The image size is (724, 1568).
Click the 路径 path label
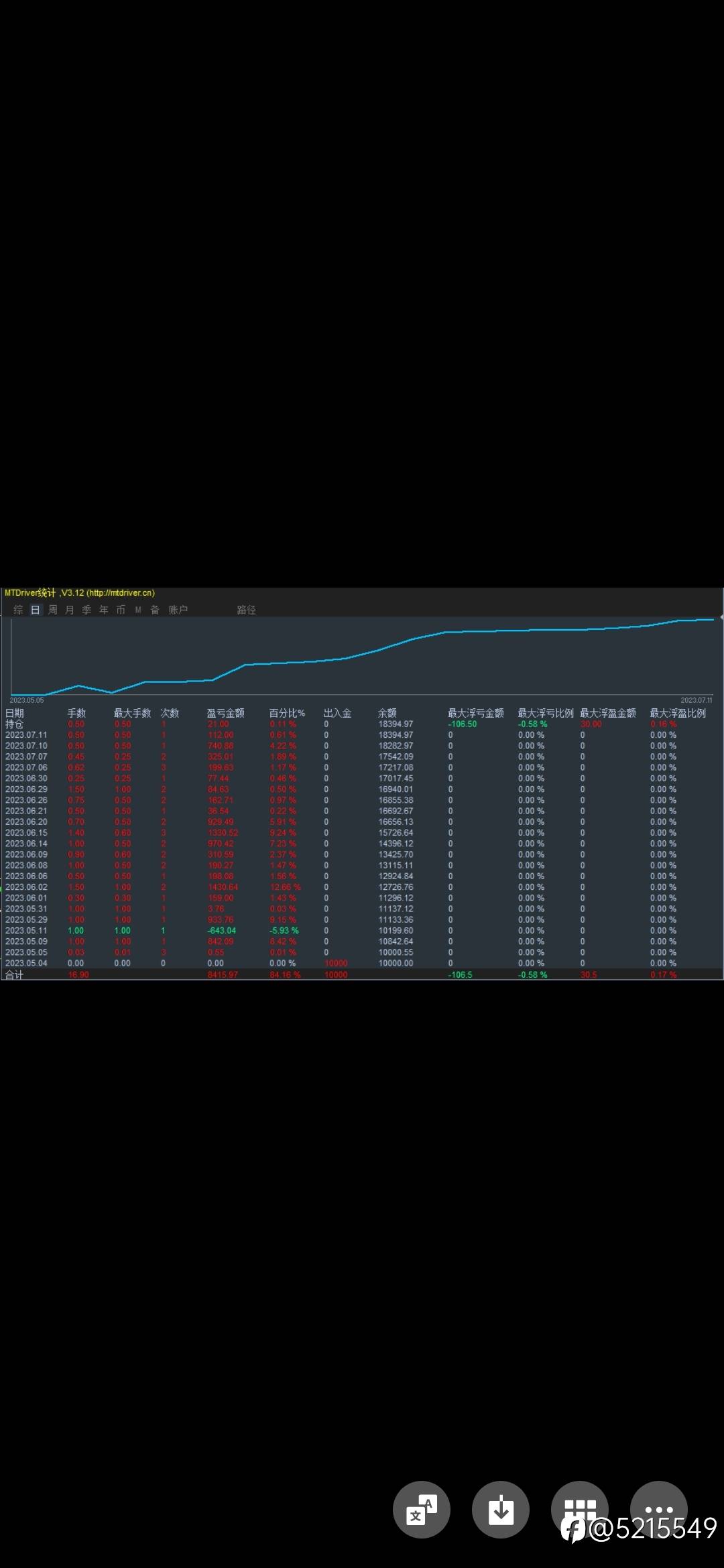click(x=246, y=610)
